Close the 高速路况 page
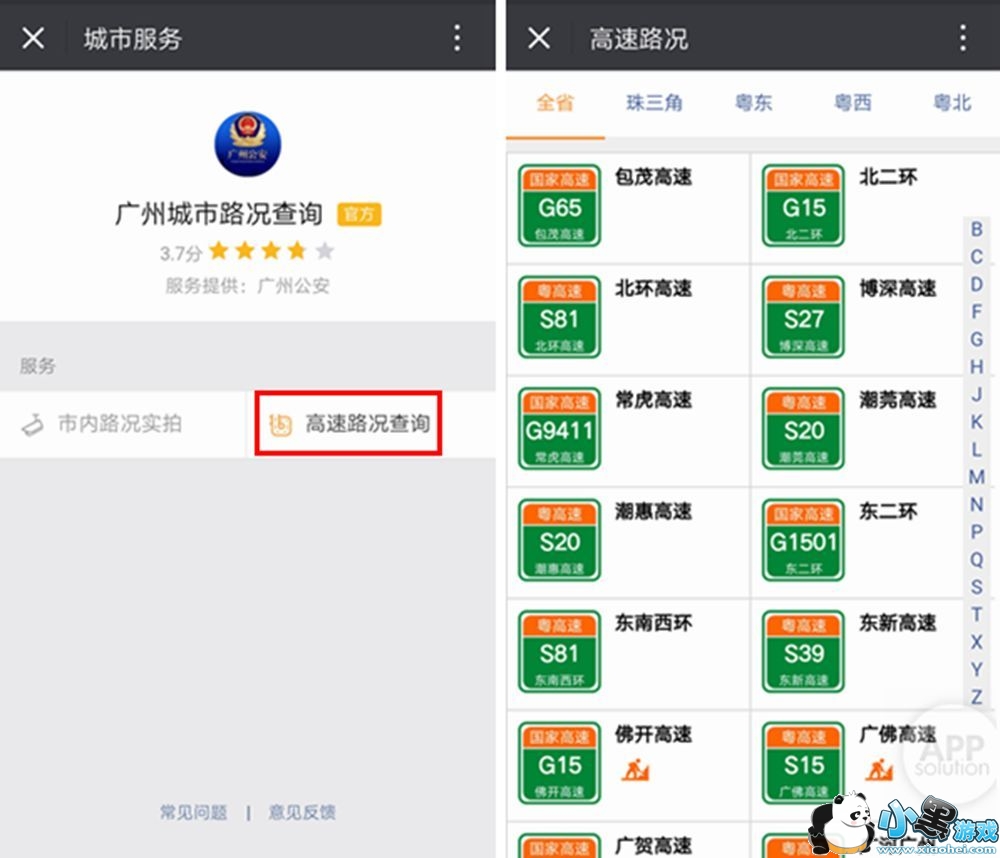1000x858 pixels. pyautogui.click(x=539, y=38)
